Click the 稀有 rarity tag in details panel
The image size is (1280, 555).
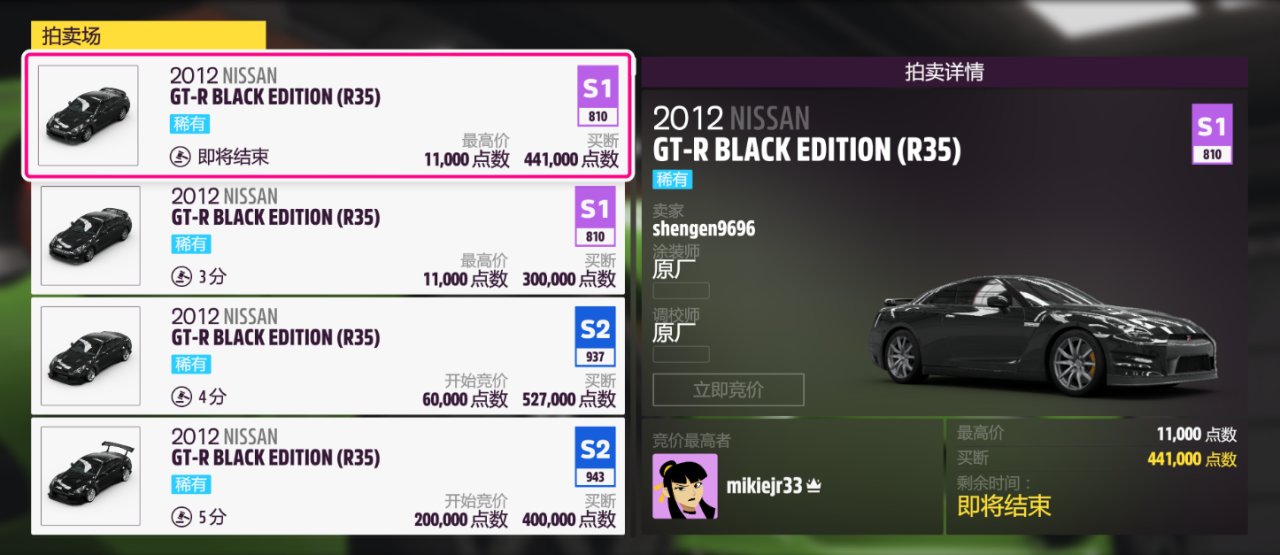pos(672,180)
